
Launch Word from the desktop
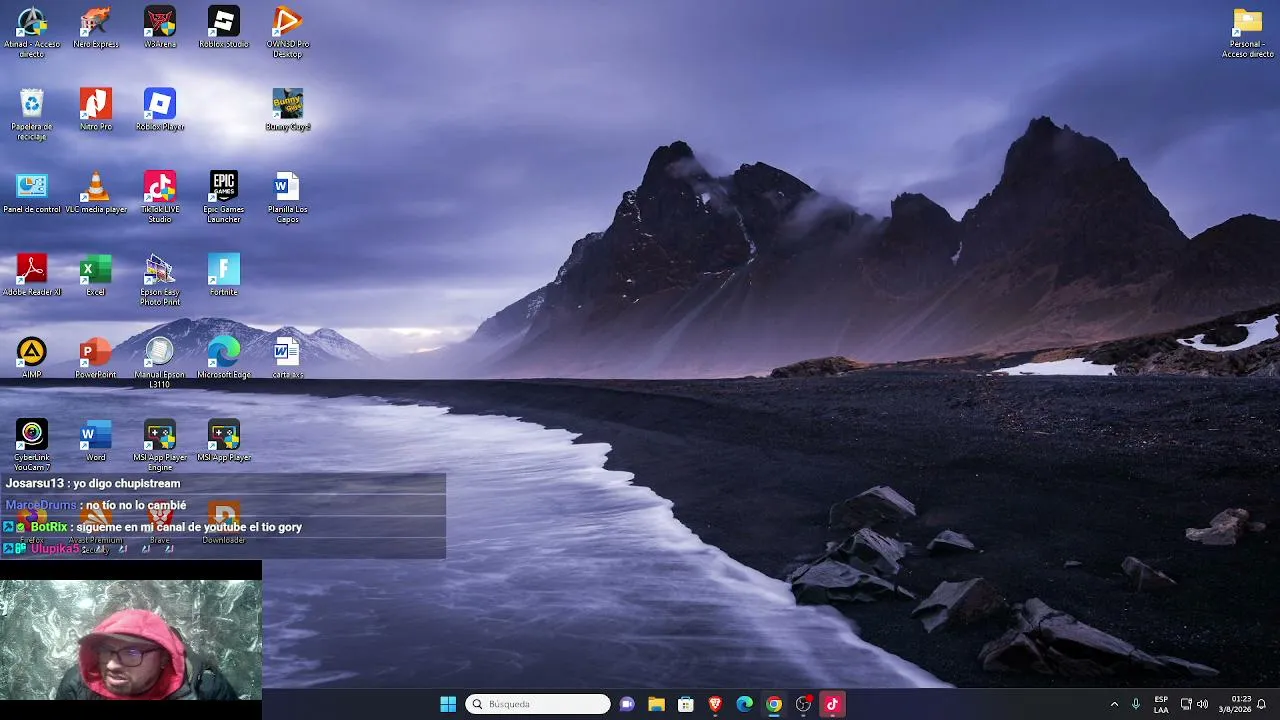point(96,441)
